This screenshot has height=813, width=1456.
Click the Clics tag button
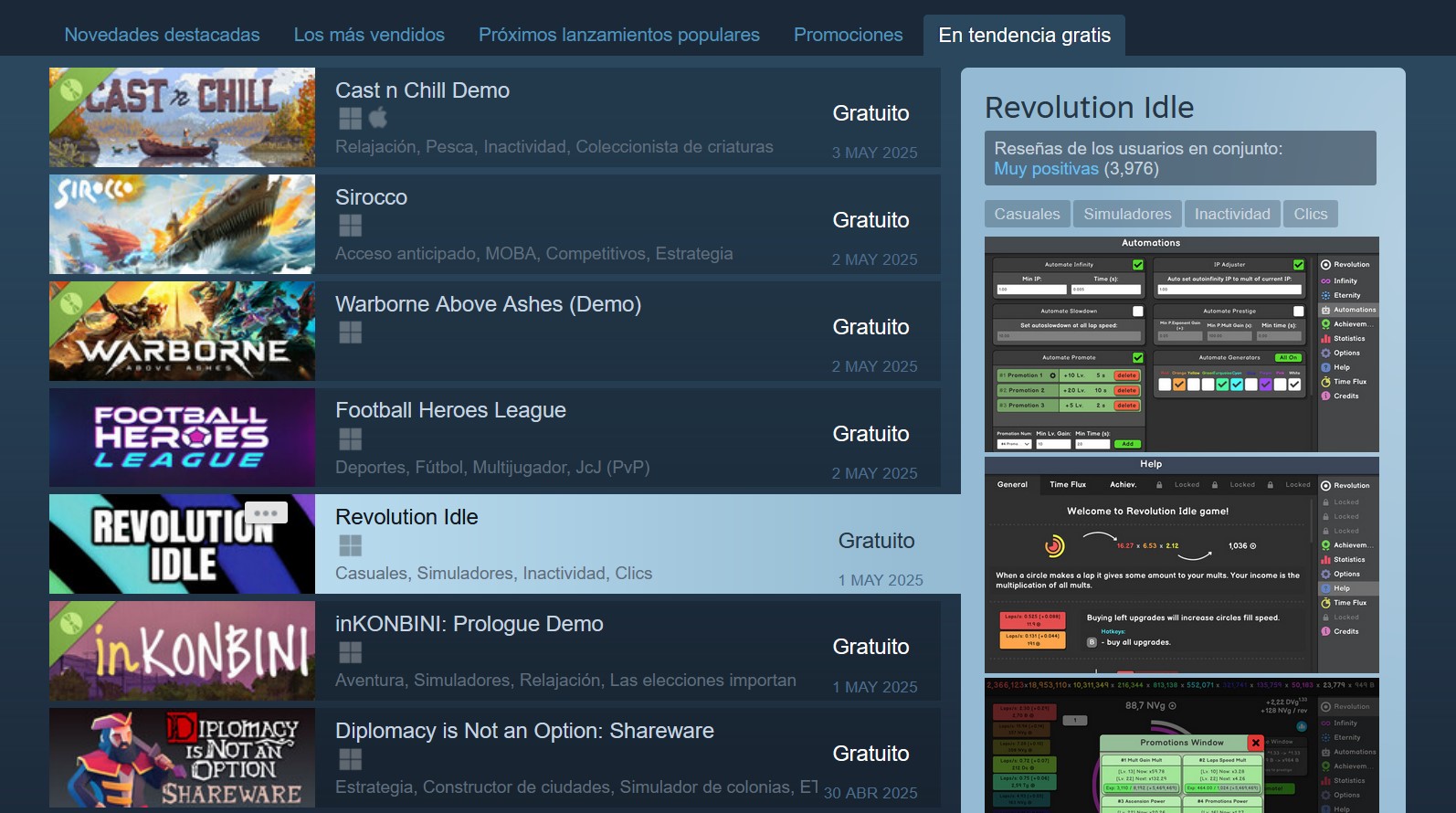(x=1310, y=214)
